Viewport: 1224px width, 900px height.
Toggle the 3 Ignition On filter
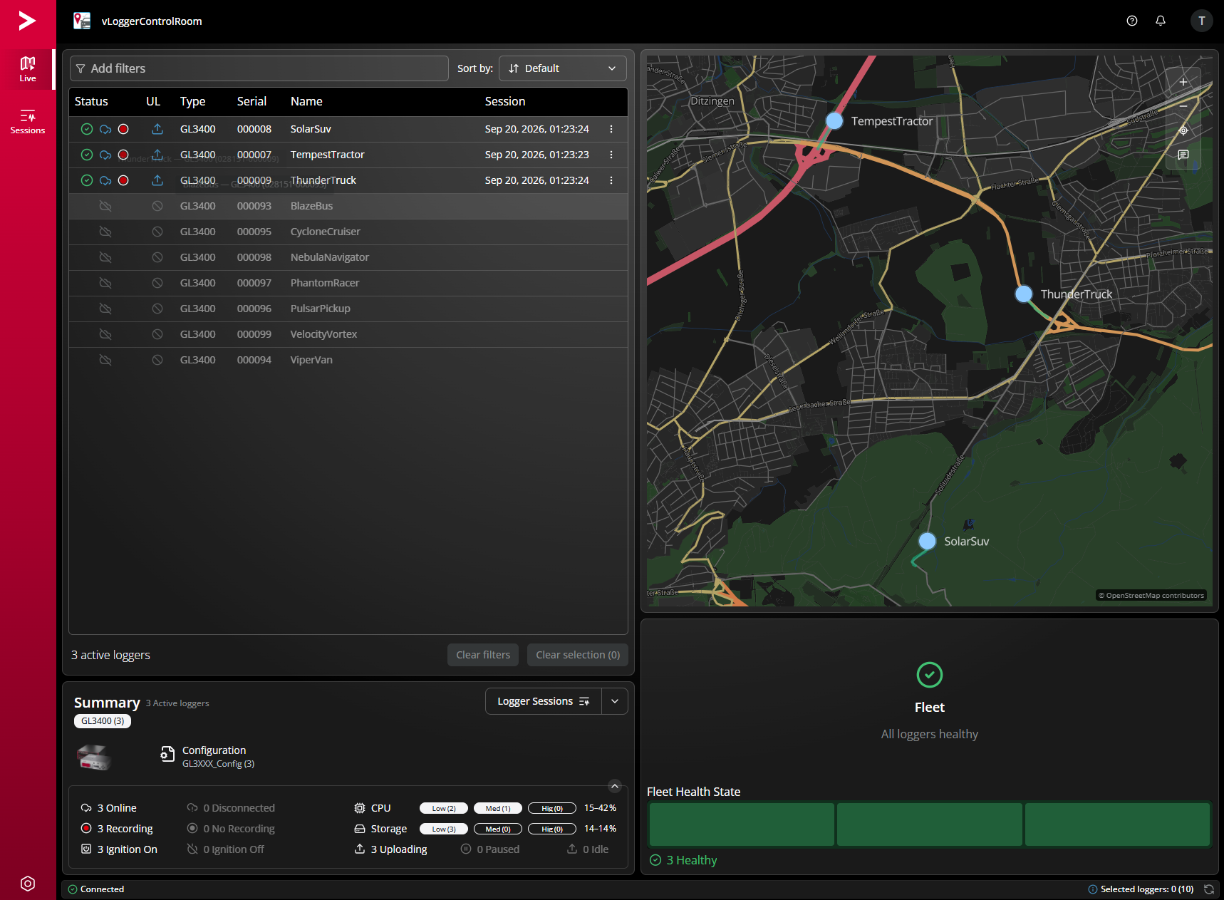coord(119,849)
